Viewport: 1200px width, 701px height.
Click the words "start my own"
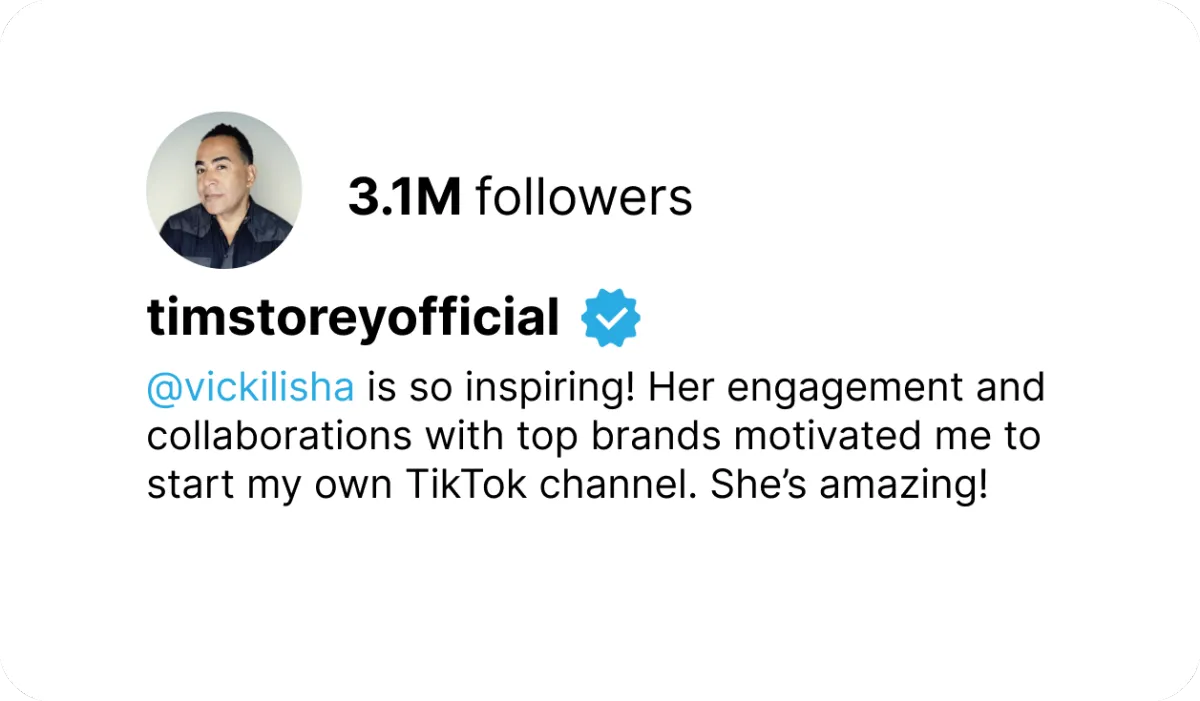coord(269,485)
